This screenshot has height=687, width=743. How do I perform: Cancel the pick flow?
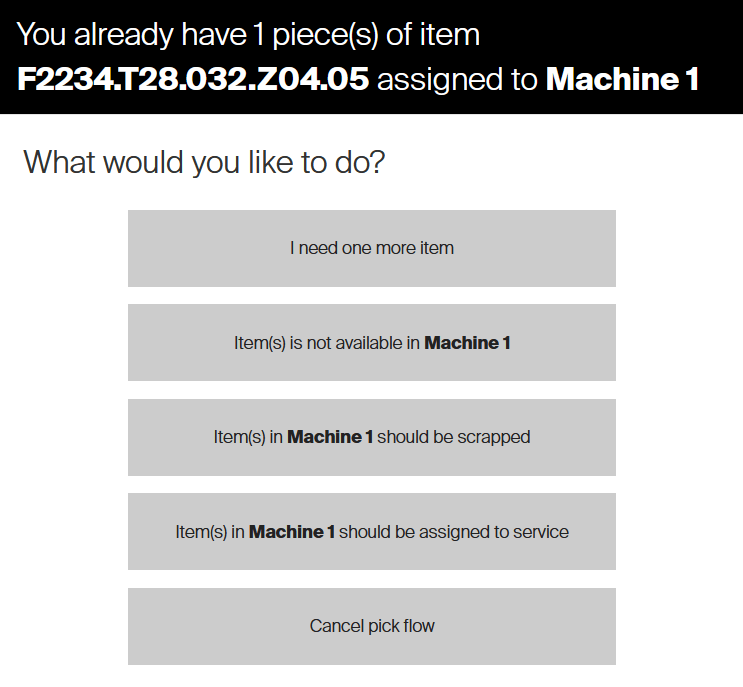[372, 626]
